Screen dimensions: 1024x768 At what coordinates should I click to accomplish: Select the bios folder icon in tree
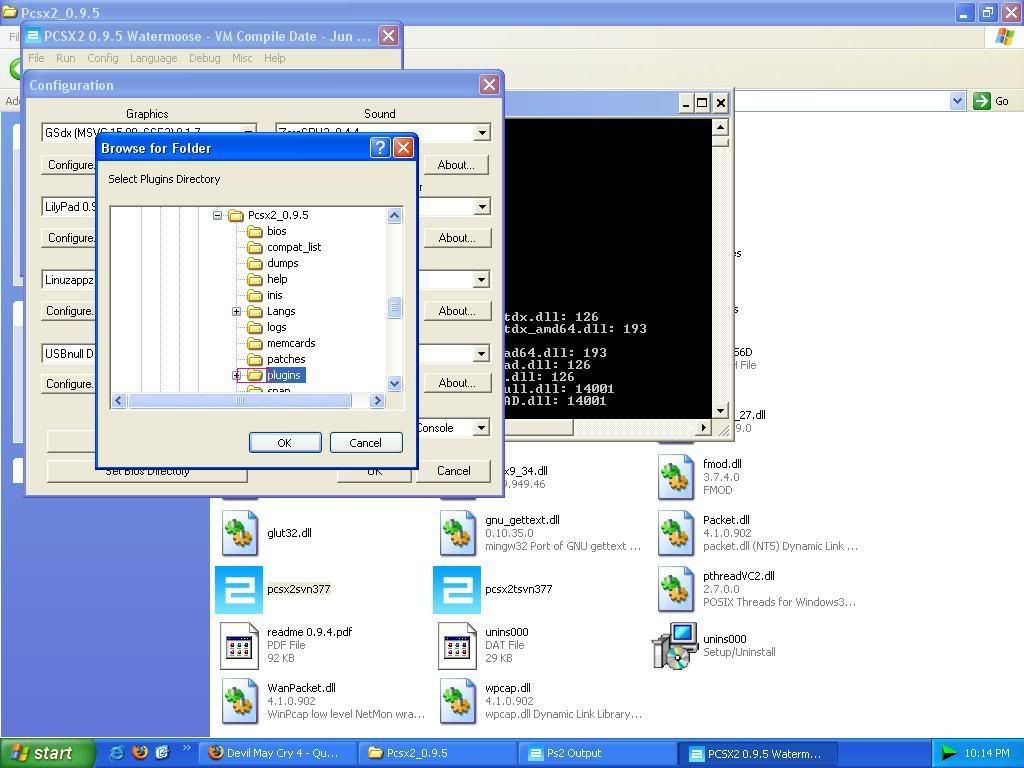click(255, 231)
